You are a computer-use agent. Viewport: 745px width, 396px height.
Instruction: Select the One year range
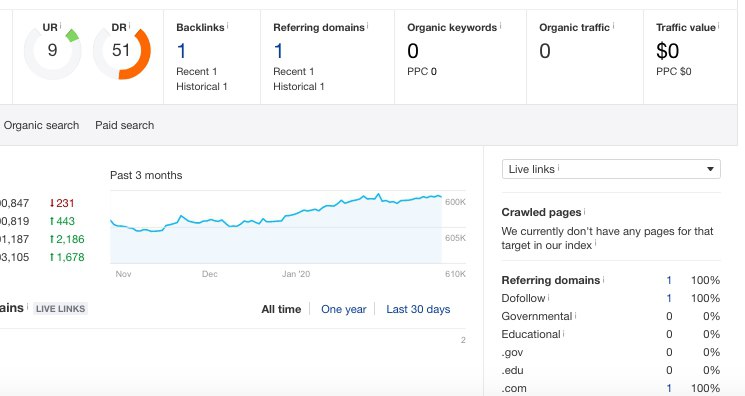point(344,309)
